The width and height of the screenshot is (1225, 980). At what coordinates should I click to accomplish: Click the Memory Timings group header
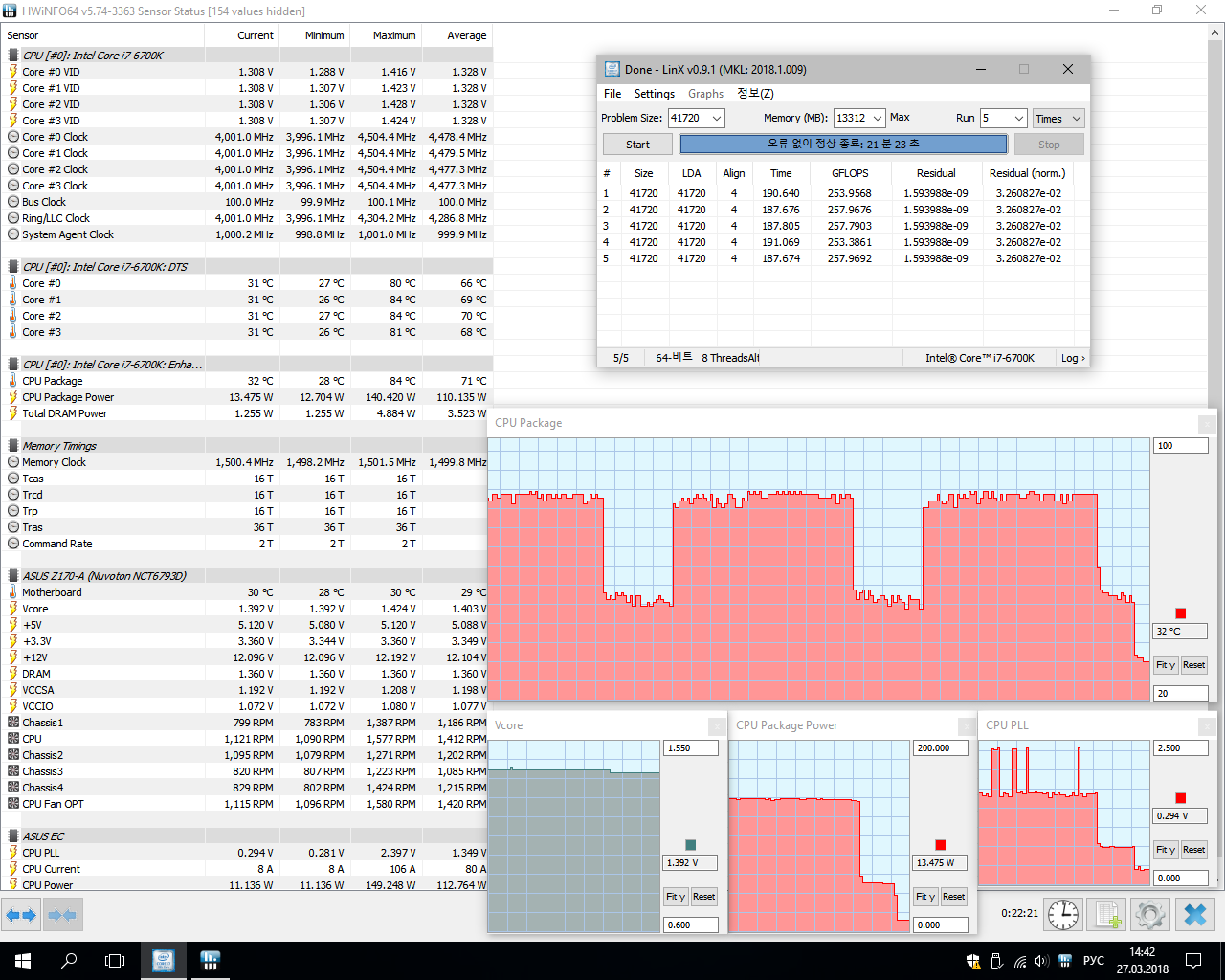tap(247, 446)
